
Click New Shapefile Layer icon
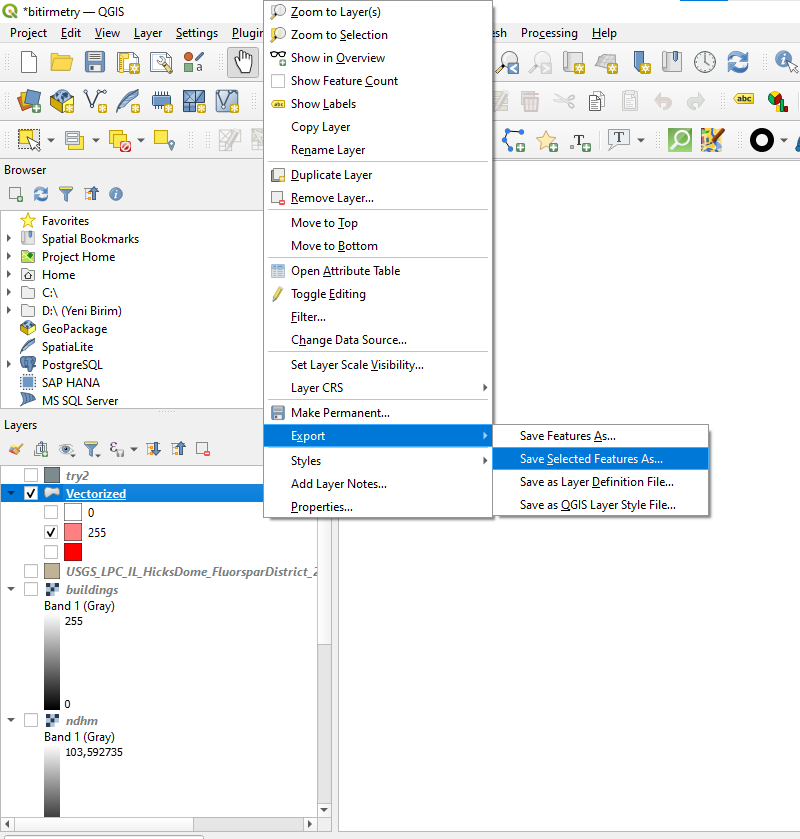coord(95,101)
